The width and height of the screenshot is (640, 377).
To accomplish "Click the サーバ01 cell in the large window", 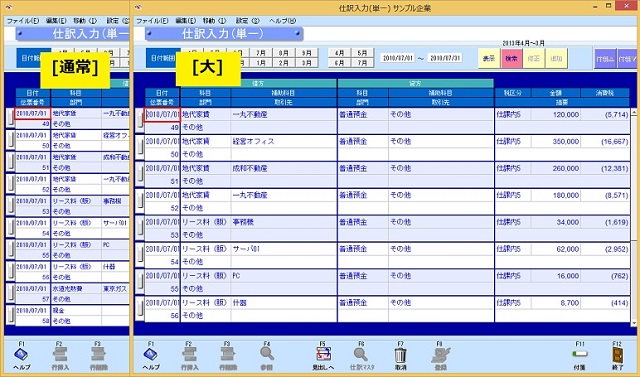I will click(x=284, y=249).
